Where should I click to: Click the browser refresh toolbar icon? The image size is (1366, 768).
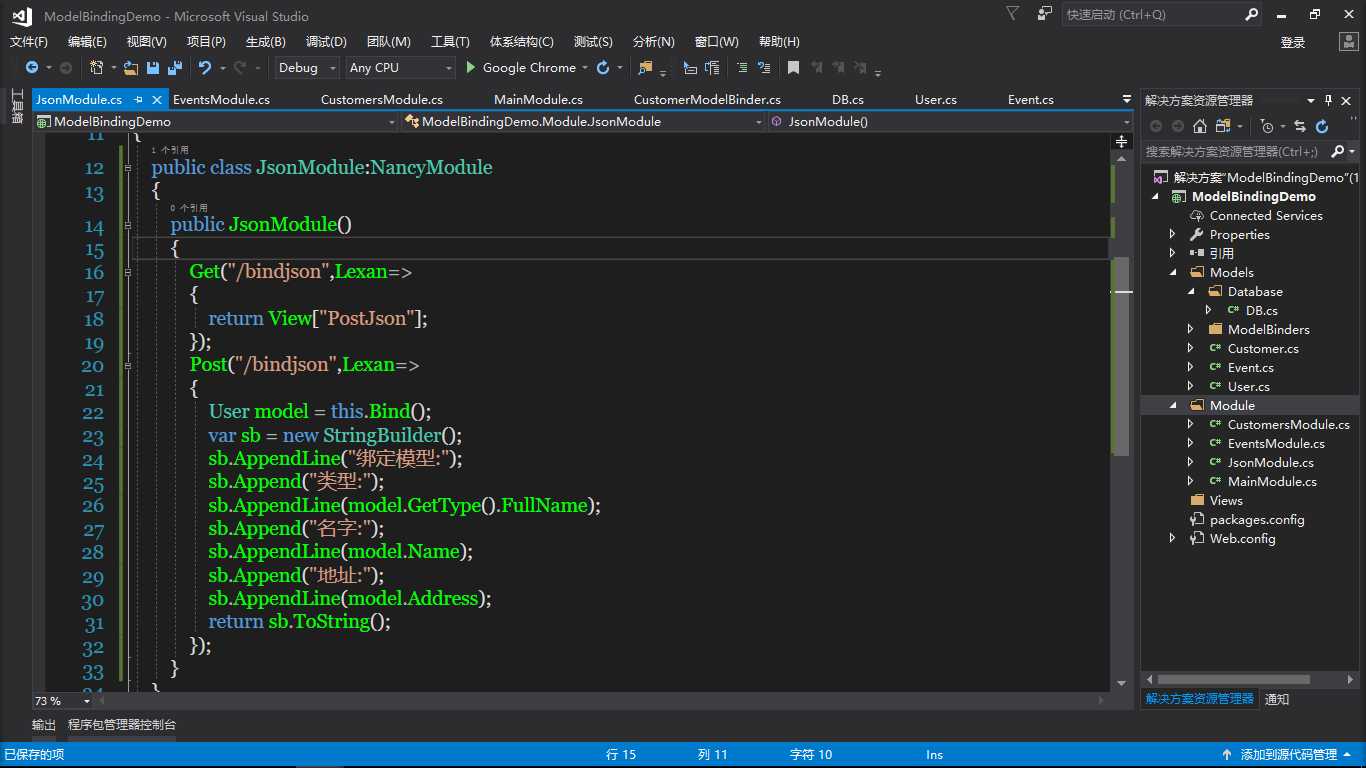pyautogui.click(x=603, y=68)
